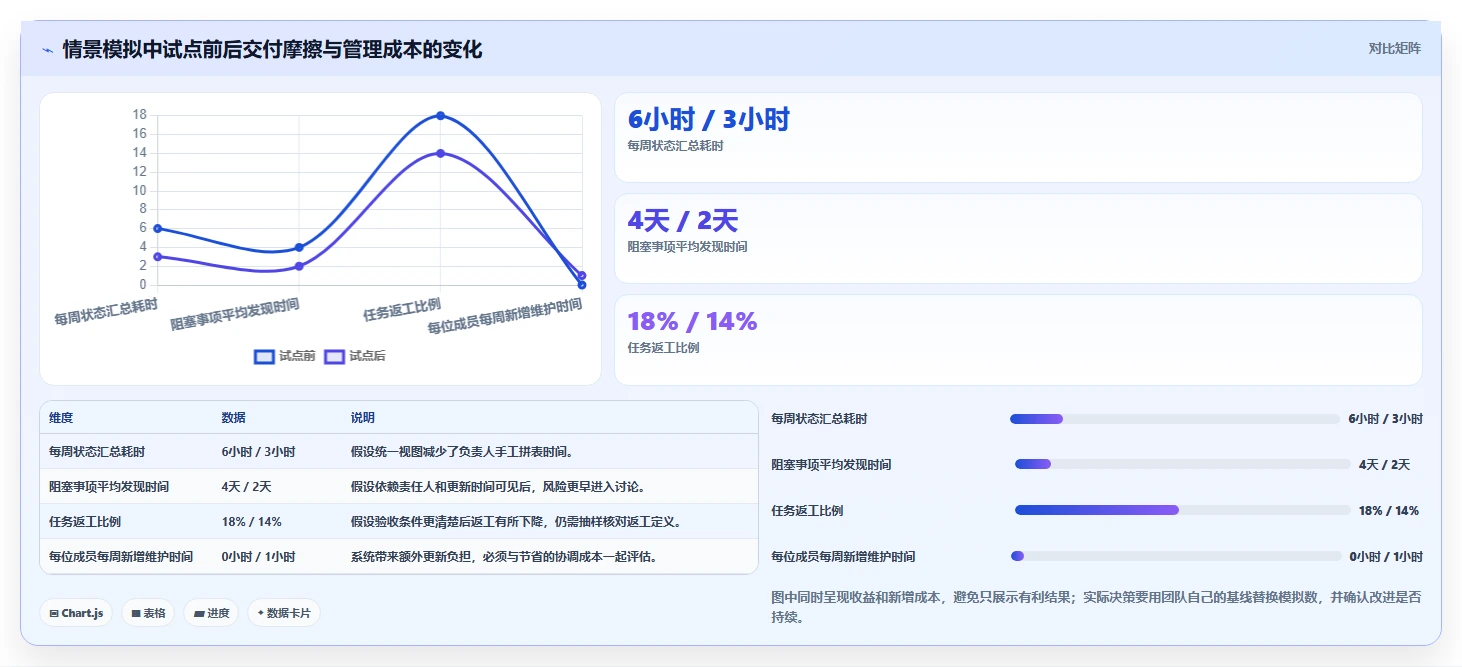Click the 进度 chip icon
This screenshot has width=1462, height=667.
[x=199, y=613]
